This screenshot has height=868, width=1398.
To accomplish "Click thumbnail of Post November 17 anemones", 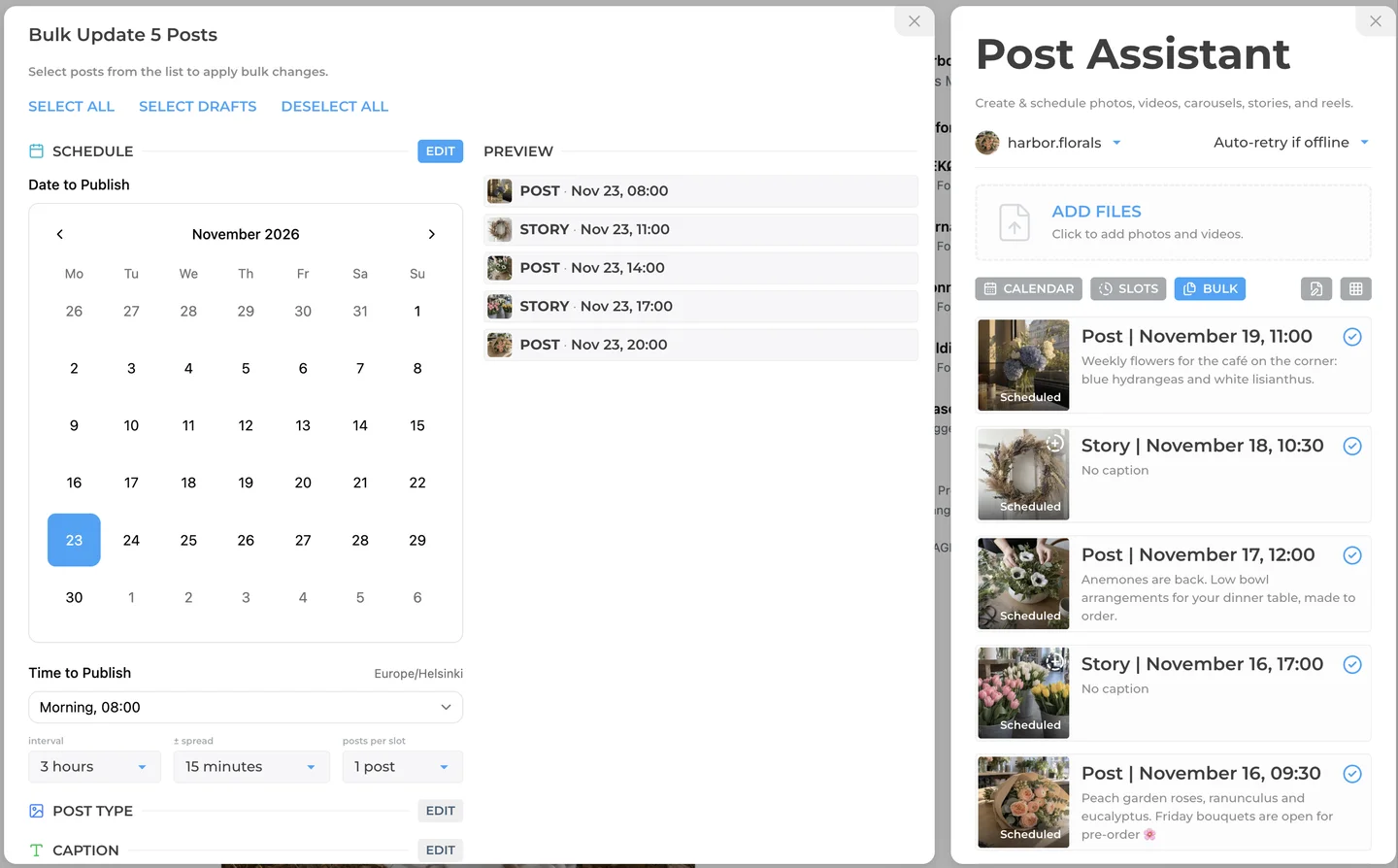I will pos(1023,584).
